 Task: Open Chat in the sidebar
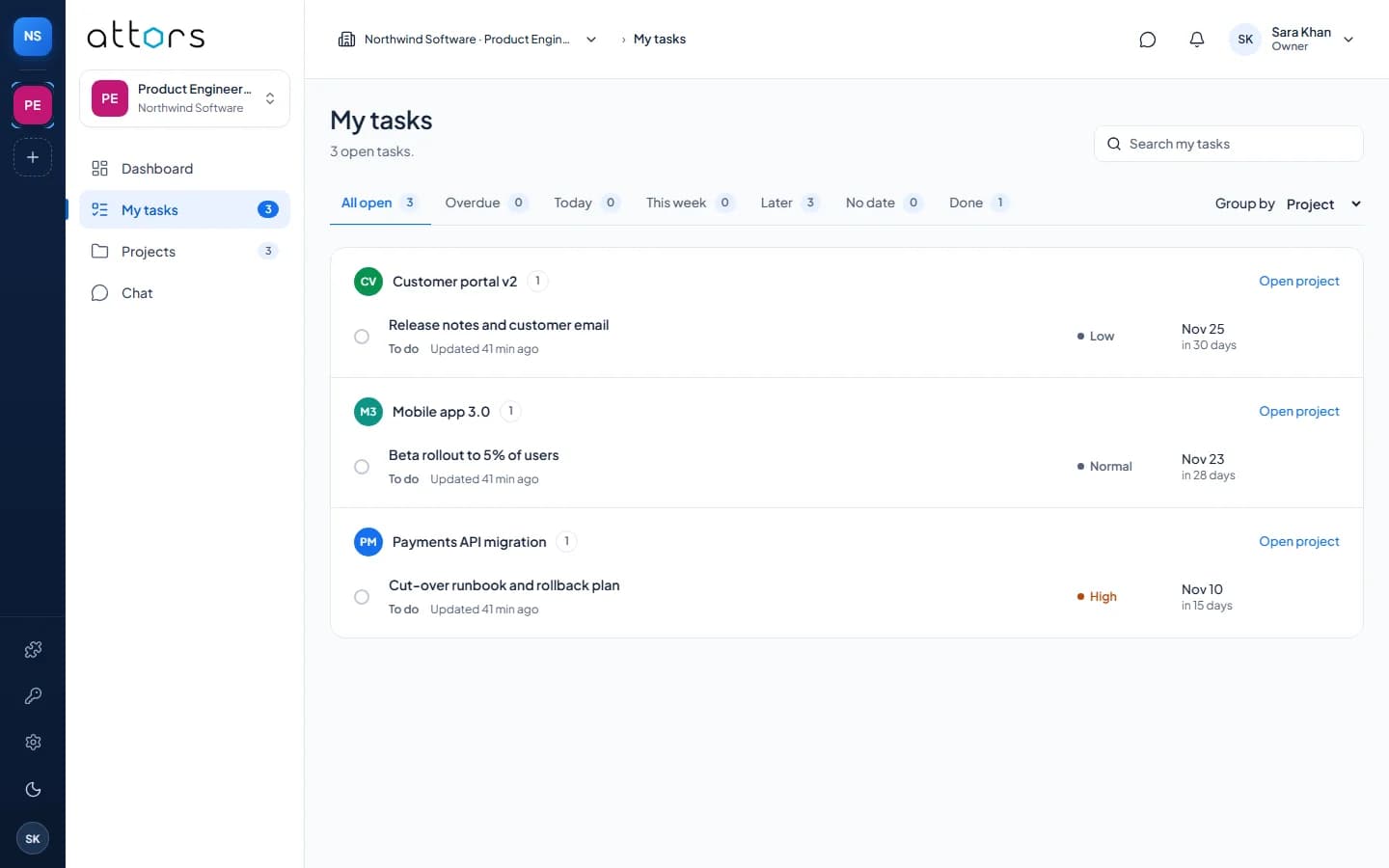[x=184, y=293]
